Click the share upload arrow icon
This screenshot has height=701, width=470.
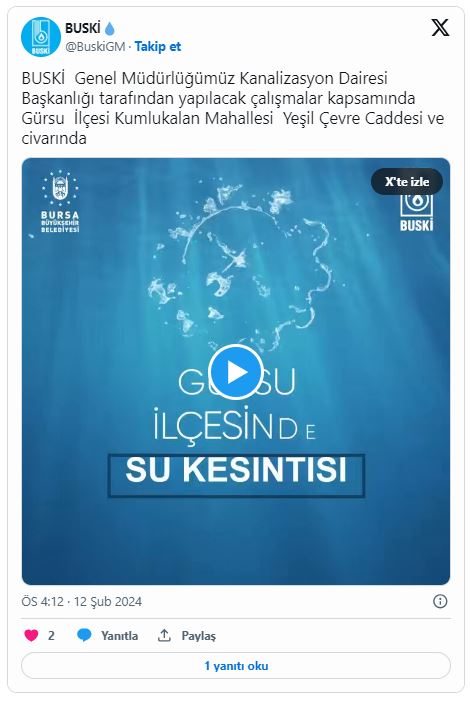coord(164,635)
